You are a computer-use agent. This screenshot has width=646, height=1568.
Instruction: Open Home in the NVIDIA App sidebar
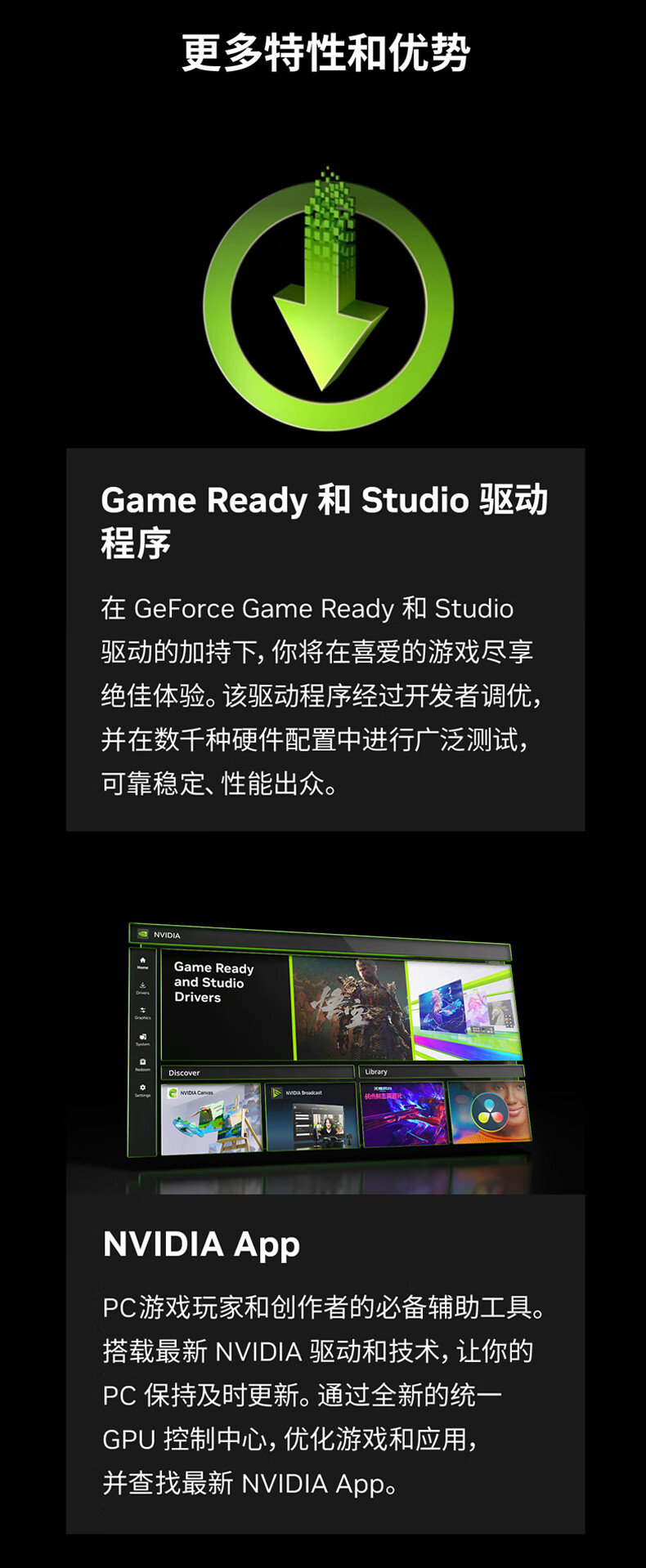(142, 963)
